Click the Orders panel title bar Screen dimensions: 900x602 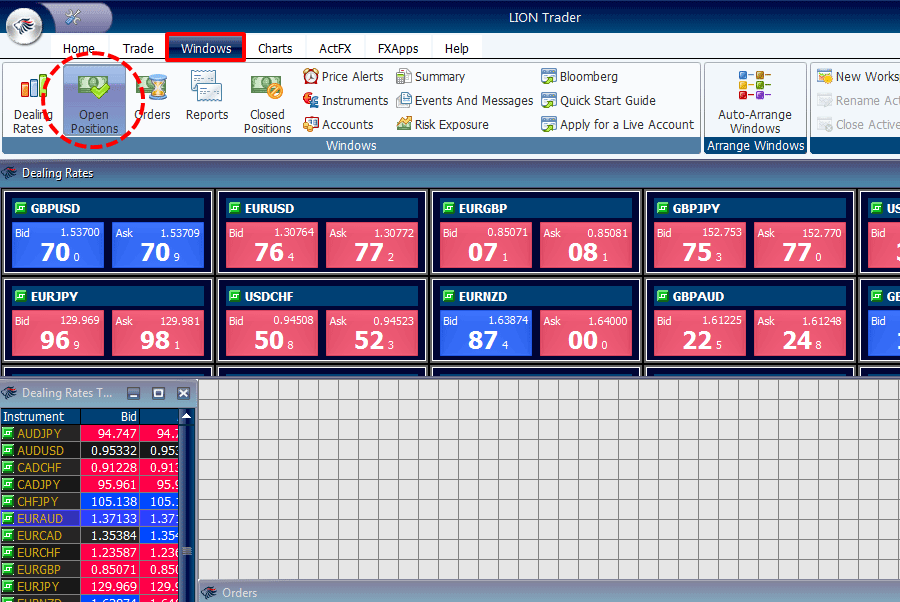coord(549,592)
